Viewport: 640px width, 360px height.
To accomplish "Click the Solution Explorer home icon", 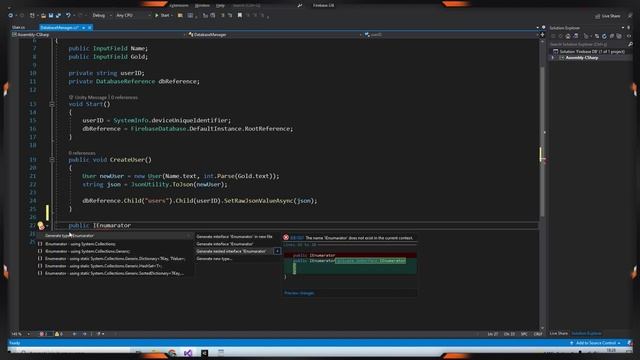I will (568, 36).
